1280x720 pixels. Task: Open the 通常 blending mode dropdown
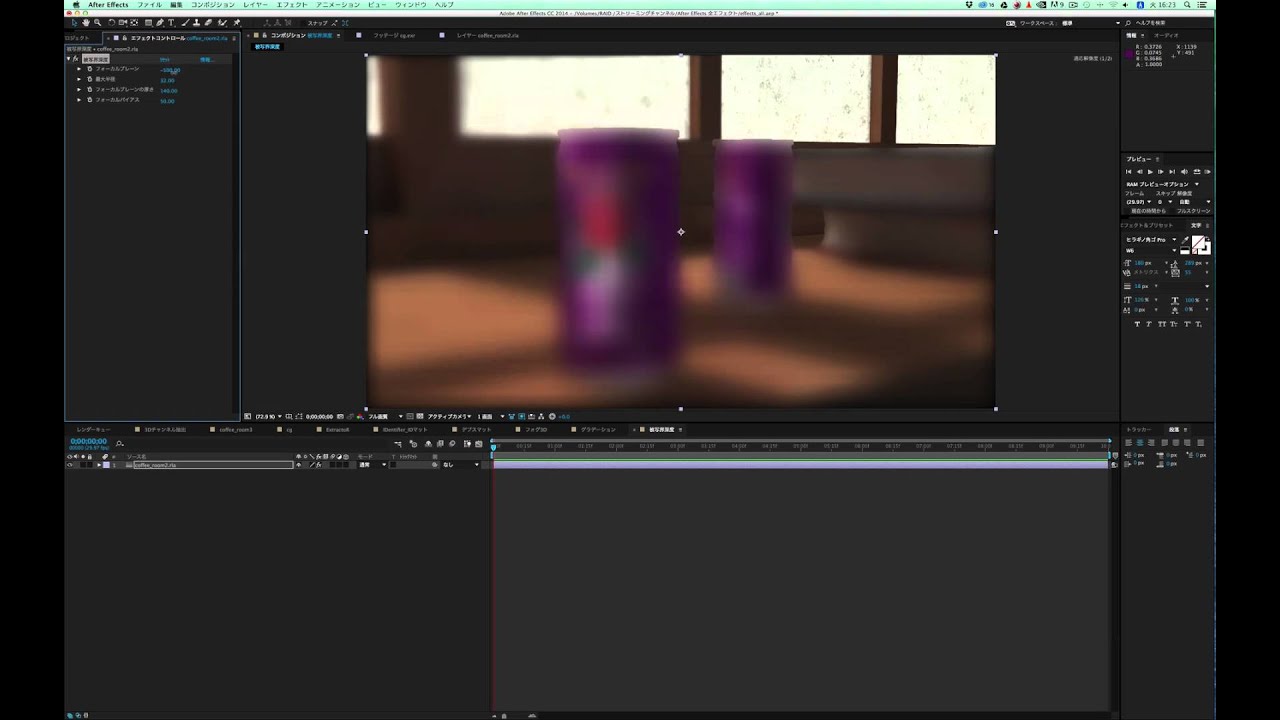373,465
